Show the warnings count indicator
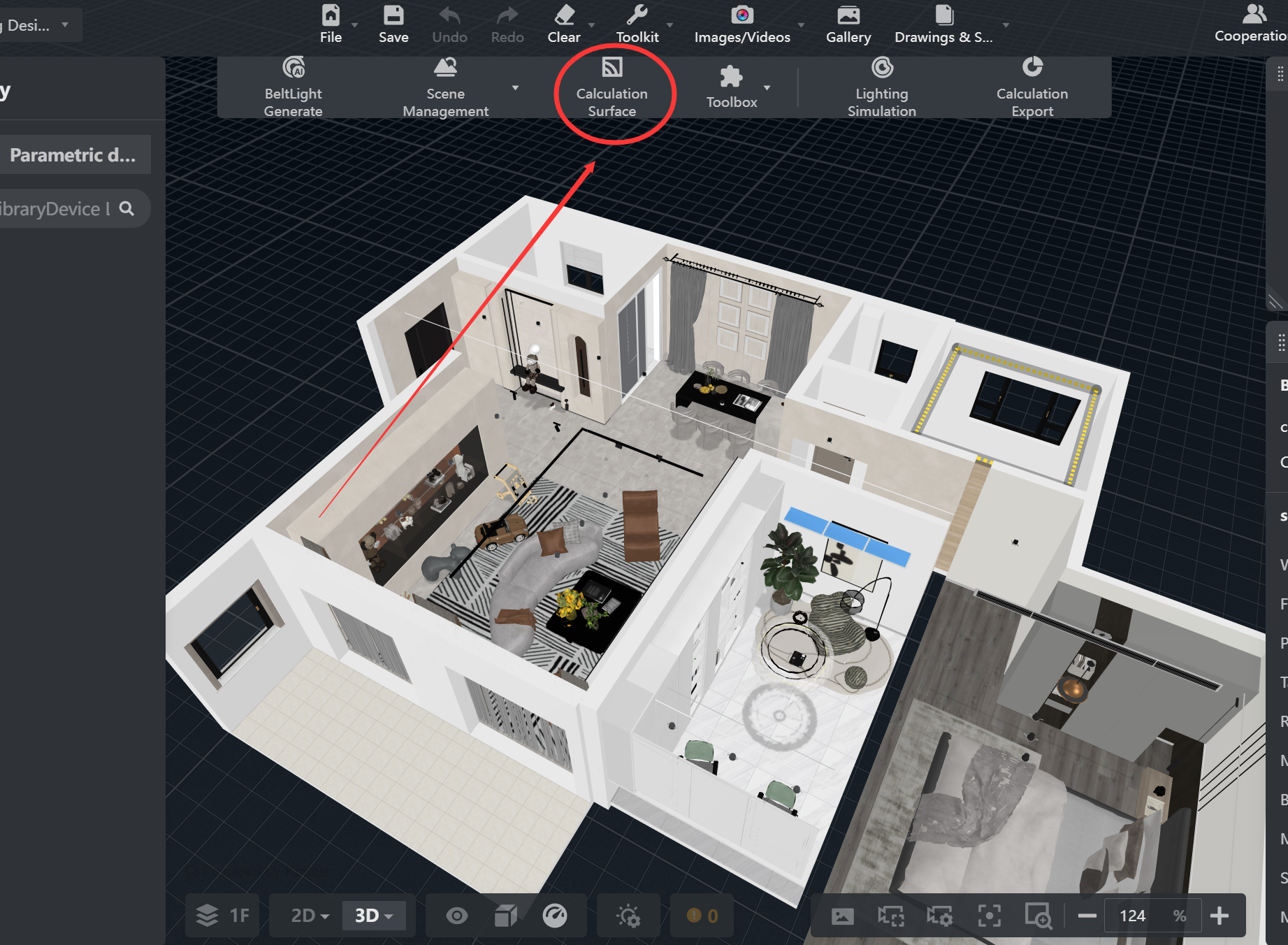The image size is (1288, 945). tap(702, 916)
